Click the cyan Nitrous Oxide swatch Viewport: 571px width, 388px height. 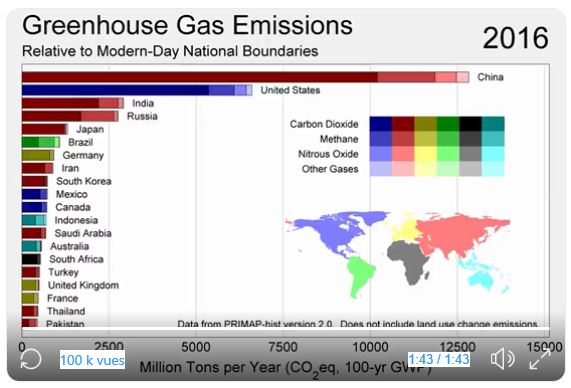493,154
